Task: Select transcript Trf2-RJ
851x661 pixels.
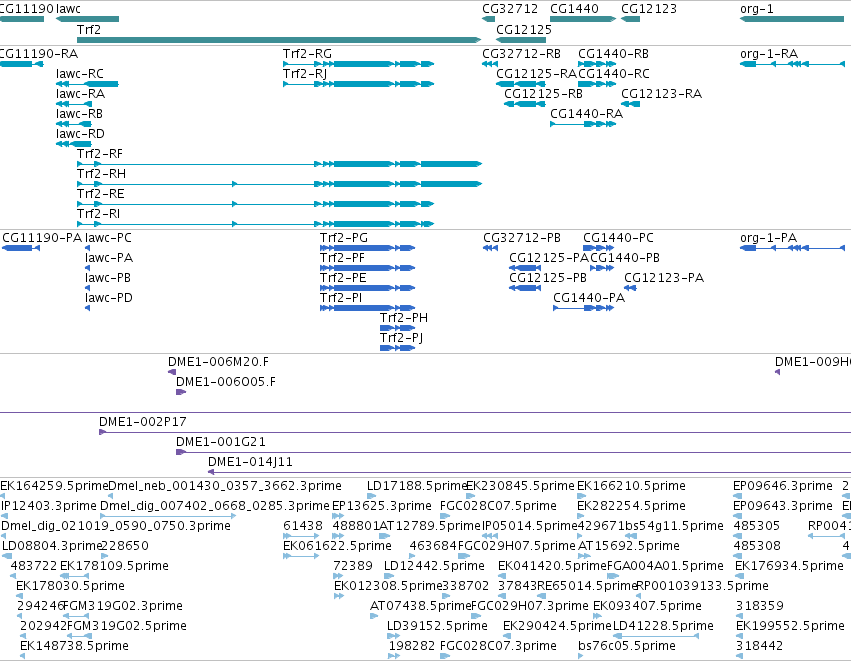Action: (x=358, y=84)
